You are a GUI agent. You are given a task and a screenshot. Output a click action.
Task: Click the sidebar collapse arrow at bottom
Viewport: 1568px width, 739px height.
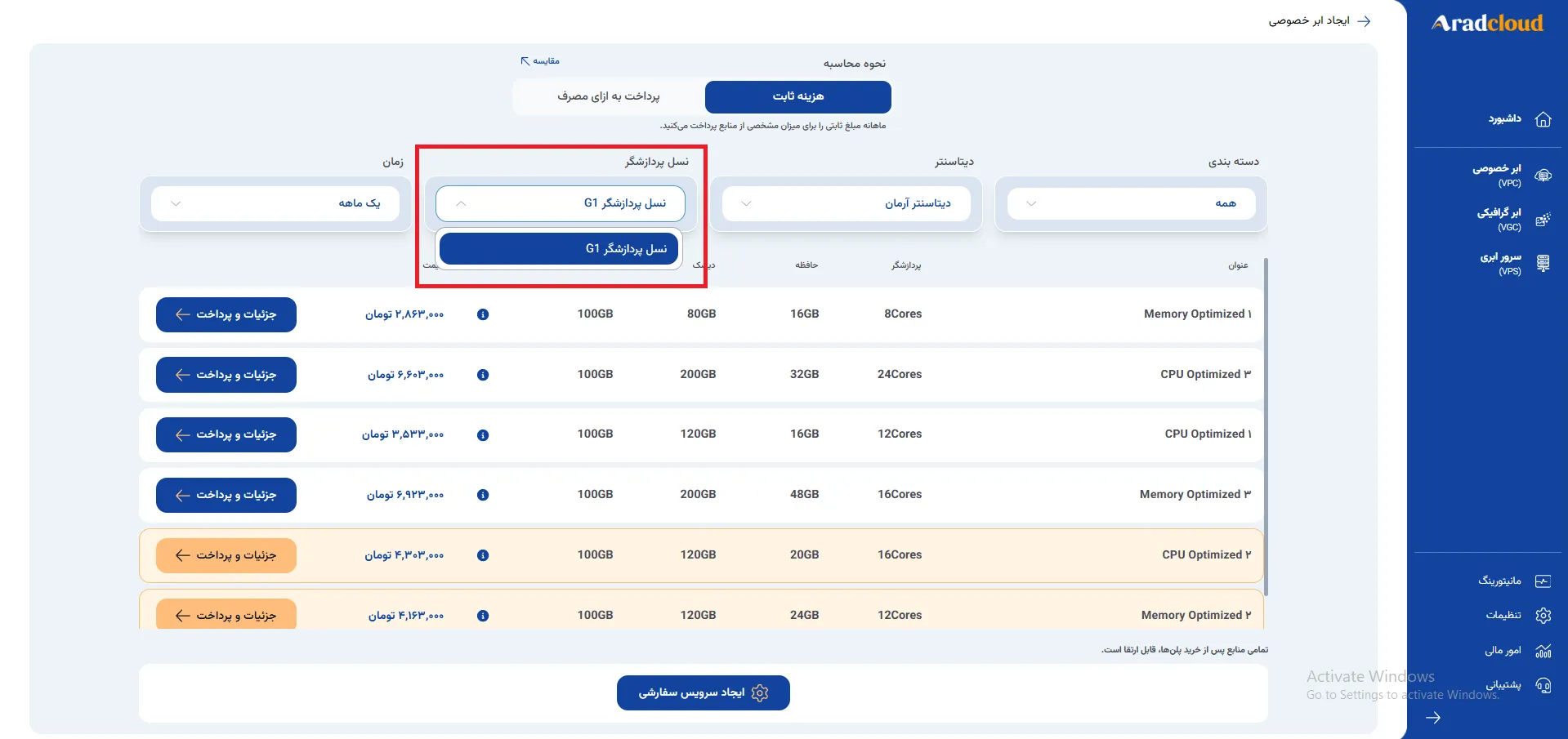[x=1433, y=718]
